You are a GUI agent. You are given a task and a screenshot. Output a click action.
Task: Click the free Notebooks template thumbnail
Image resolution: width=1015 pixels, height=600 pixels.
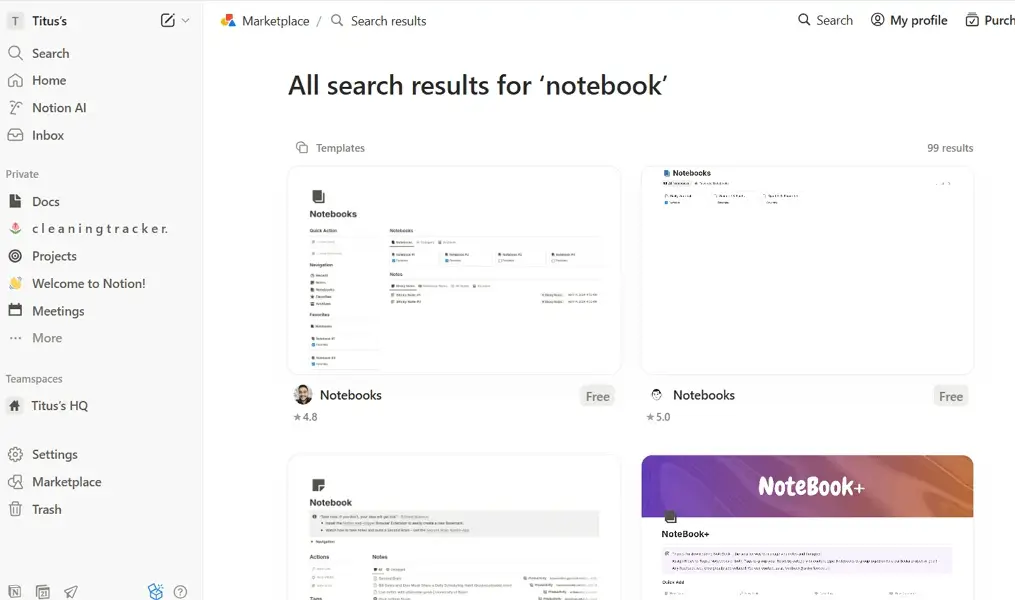point(454,270)
